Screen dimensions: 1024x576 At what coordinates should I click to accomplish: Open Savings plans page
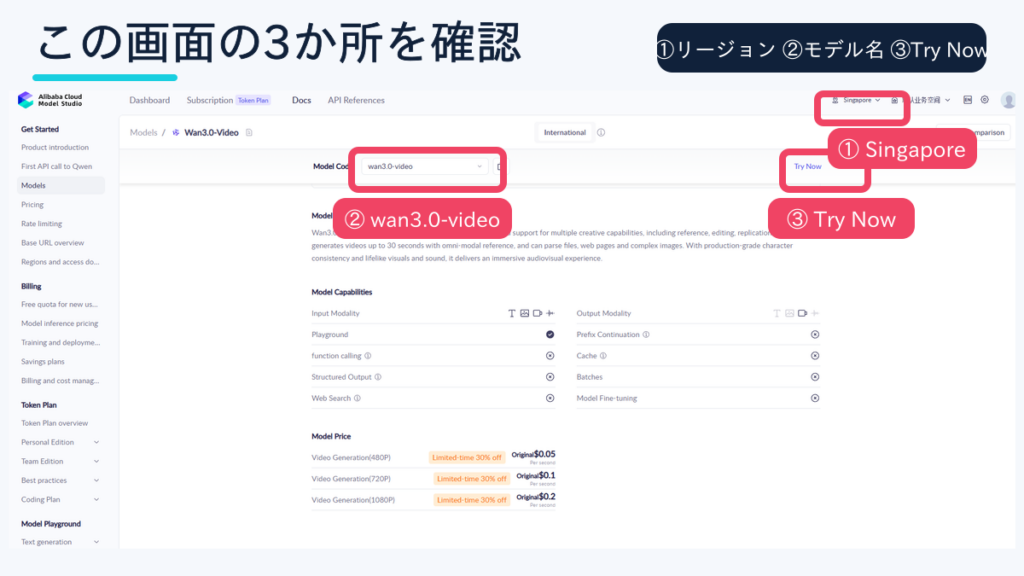click(x=42, y=362)
